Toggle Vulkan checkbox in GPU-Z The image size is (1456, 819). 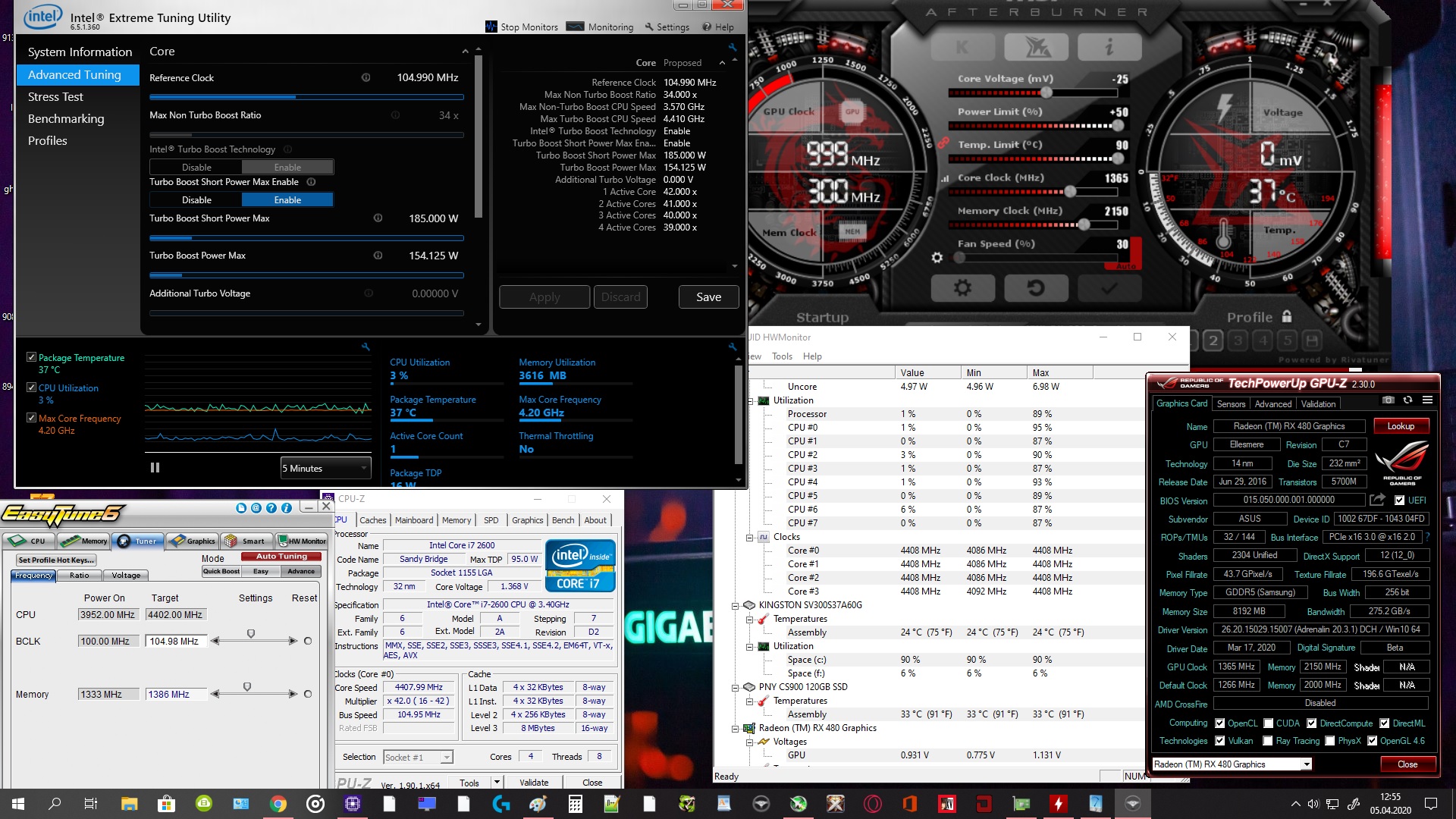click(x=1219, y=741)
